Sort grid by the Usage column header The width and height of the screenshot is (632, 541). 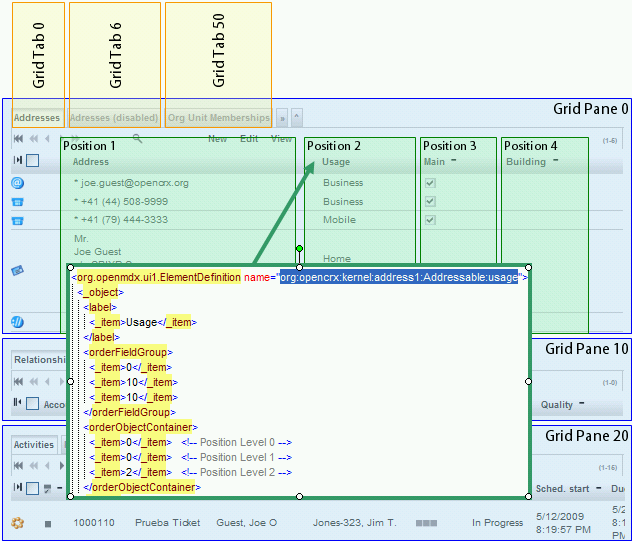pyautogui.click(x=336, y=162)
